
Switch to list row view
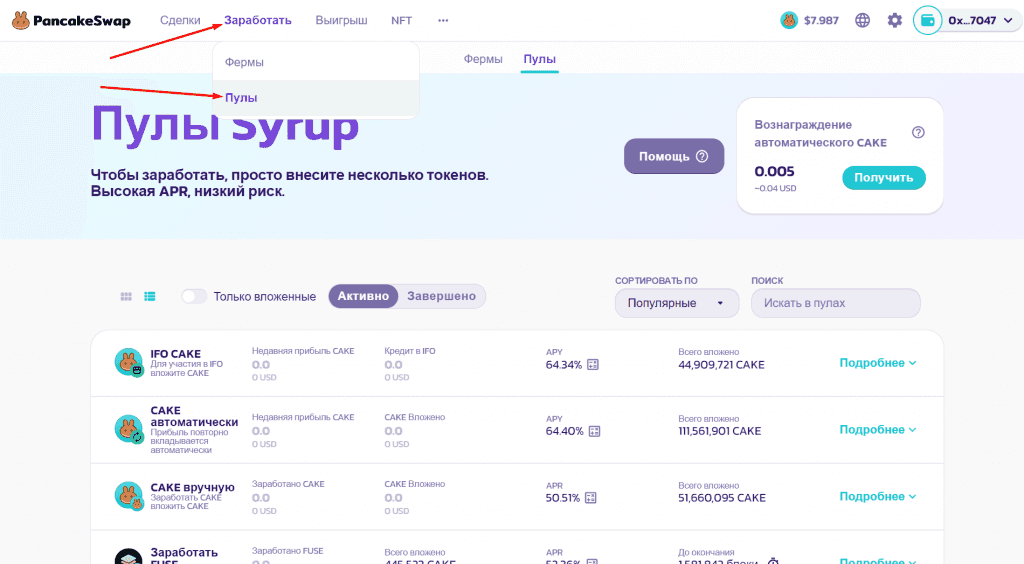(x=150, y=296)
